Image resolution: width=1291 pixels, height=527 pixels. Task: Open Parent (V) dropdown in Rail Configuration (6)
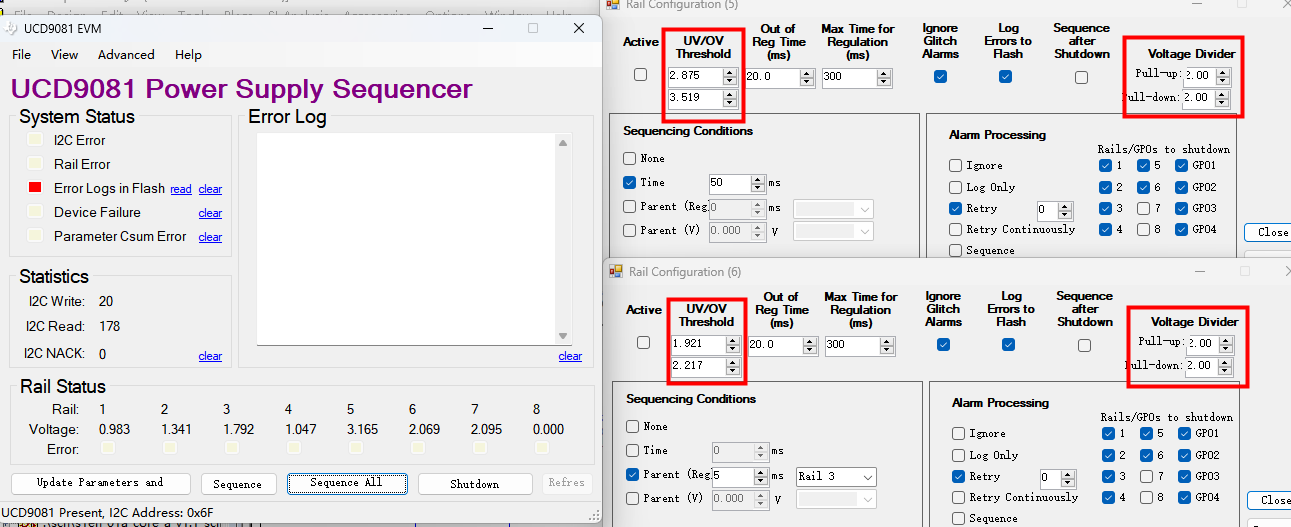point(836,499)
